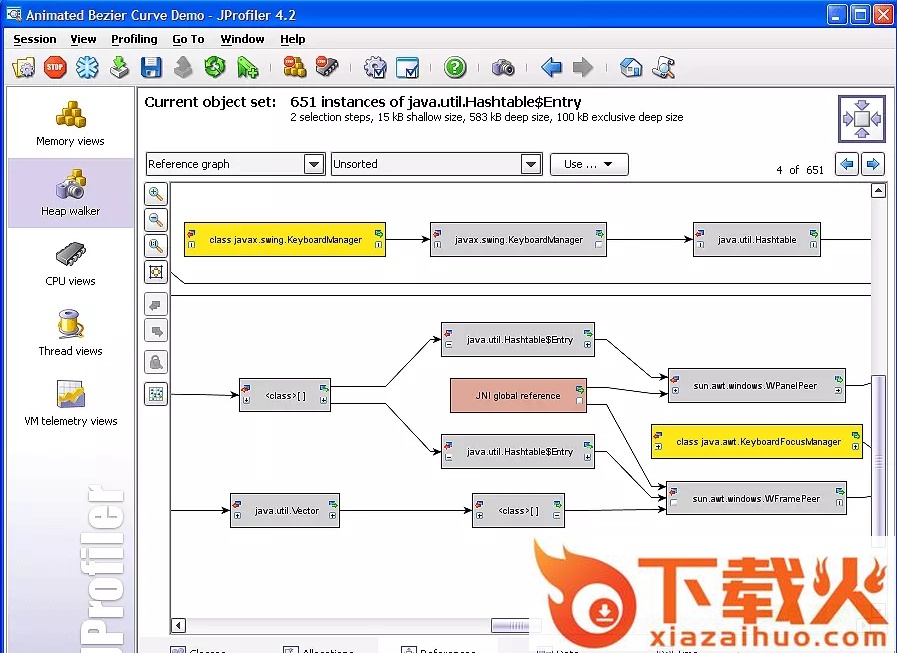
Task: Open the Profiling menu
Action: (x=134, y=39)
